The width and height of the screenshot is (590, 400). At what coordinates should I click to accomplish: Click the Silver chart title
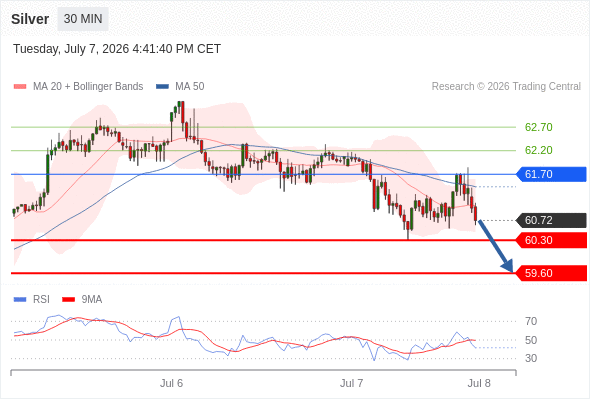tap(30, 19)
